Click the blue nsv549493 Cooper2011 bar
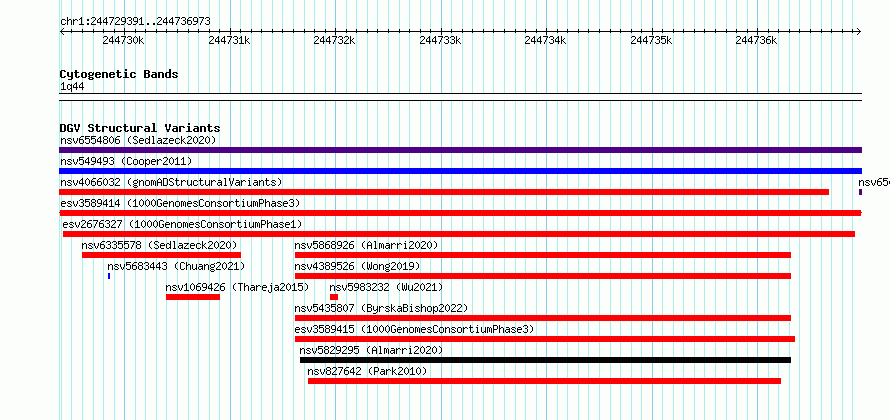890x420 pixels. click(460, 171)
